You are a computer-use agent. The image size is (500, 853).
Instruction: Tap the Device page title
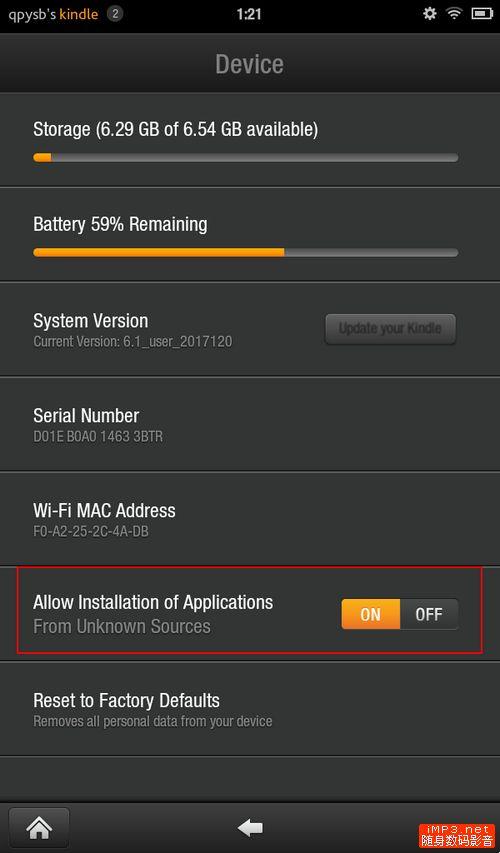(x=250, y=64)
